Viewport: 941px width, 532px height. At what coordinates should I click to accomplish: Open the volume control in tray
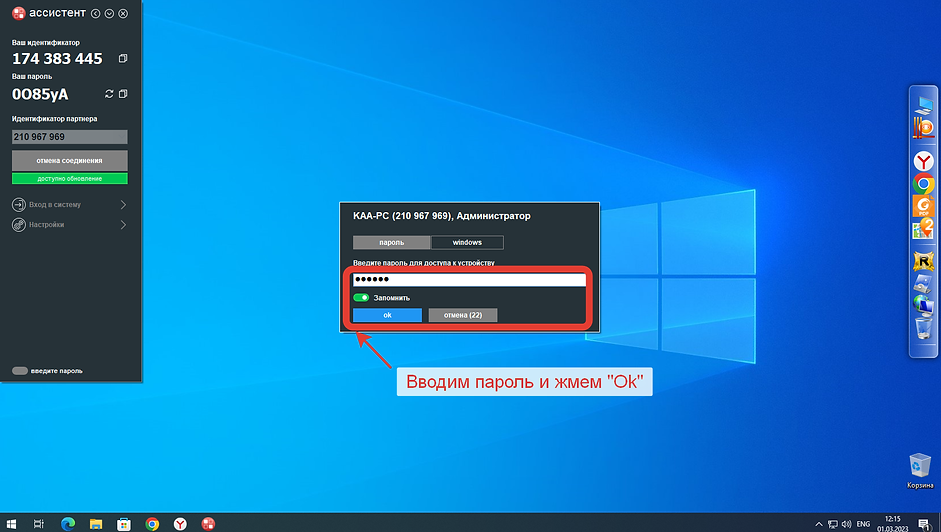[847, 524]
